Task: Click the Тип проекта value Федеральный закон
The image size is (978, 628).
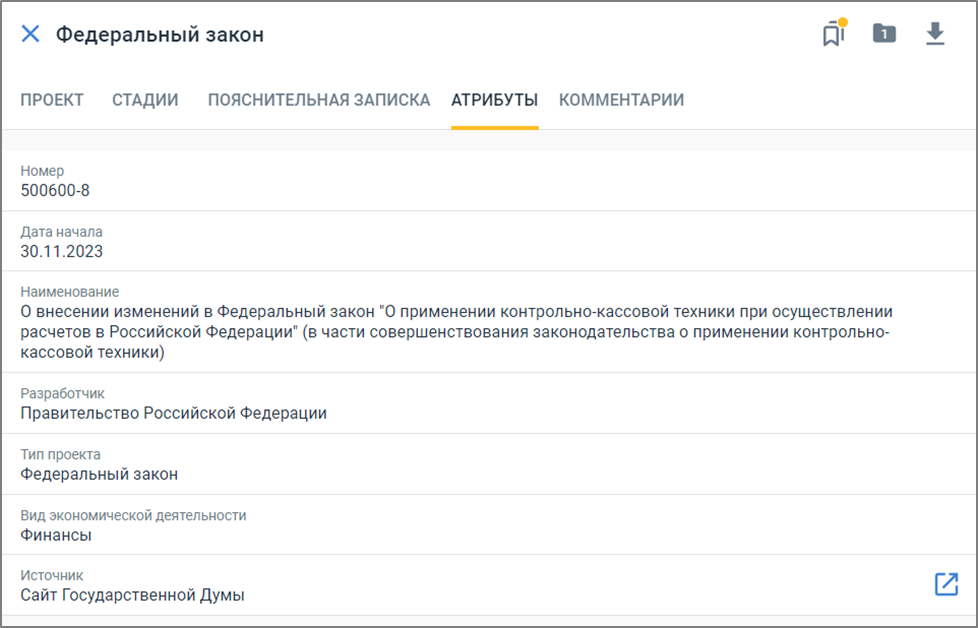Action: pyautogui.click(x=99, y=474)
